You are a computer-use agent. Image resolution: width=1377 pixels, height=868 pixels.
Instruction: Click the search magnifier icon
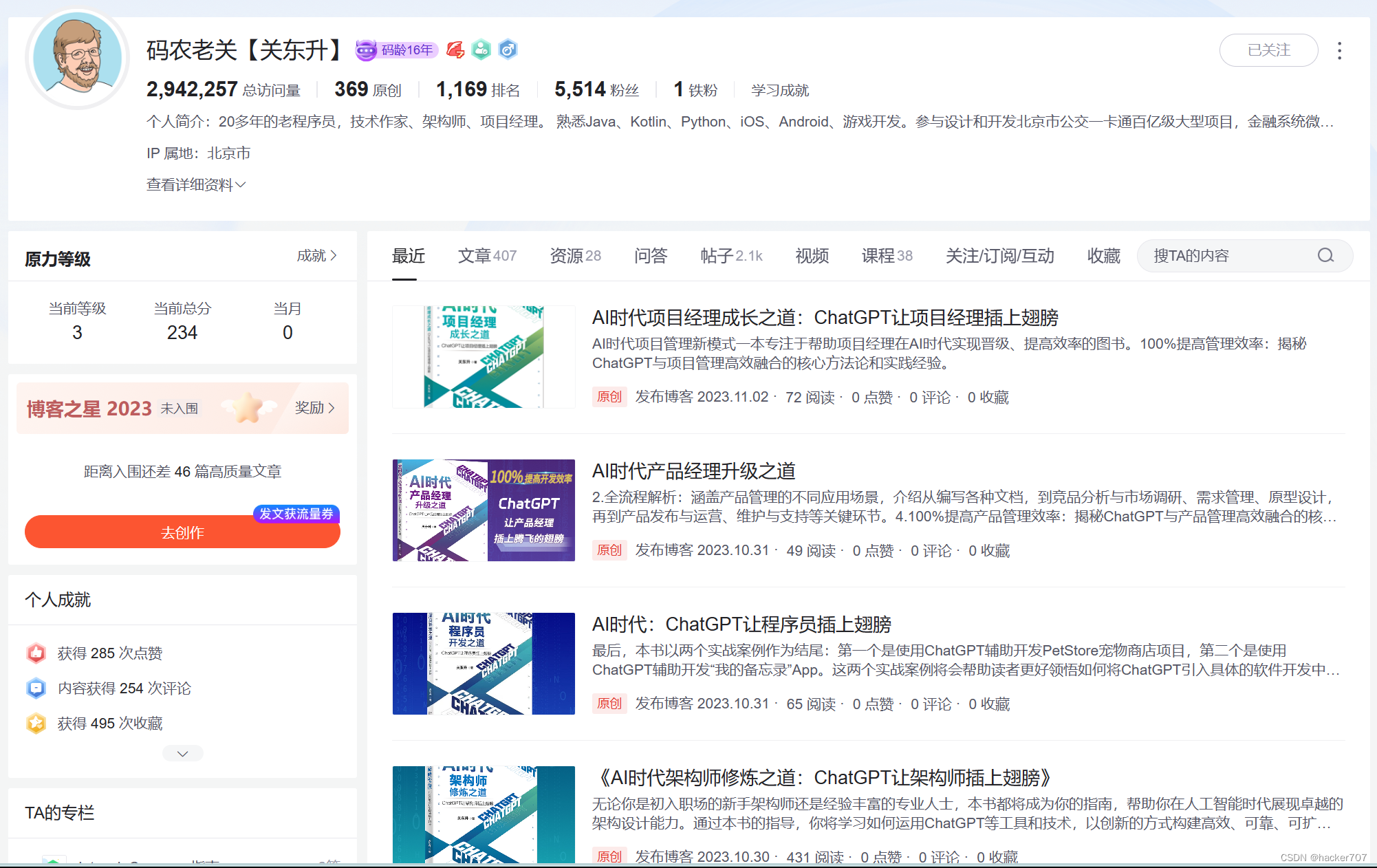pyautogui.click(x=1325, y=256)
